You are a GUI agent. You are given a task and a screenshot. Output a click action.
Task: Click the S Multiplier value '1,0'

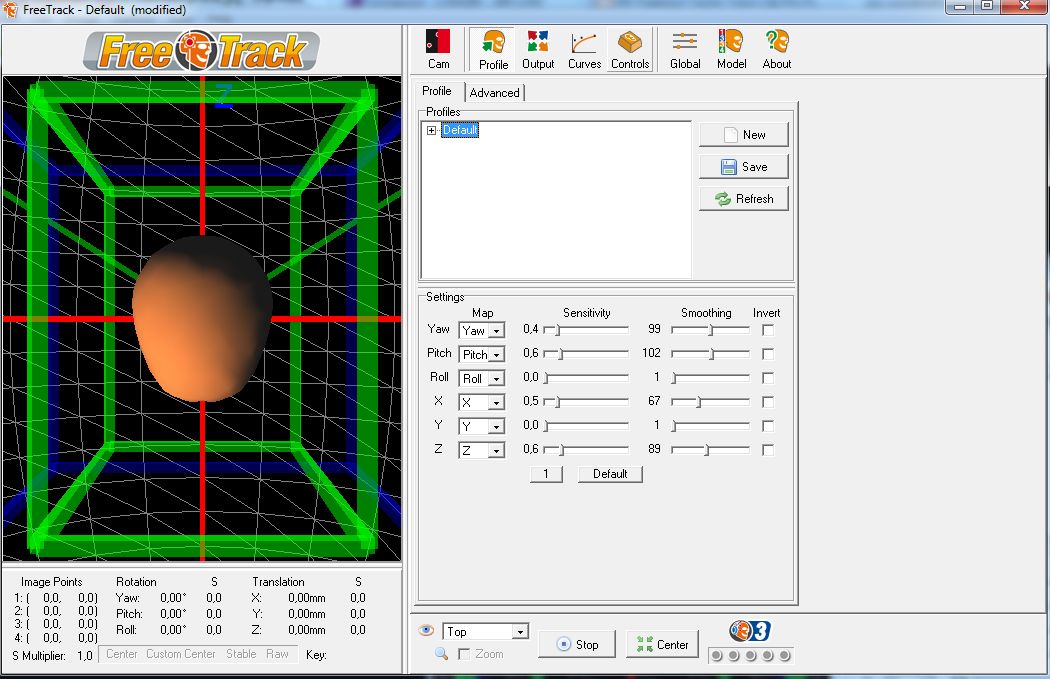tap(84, 656)
